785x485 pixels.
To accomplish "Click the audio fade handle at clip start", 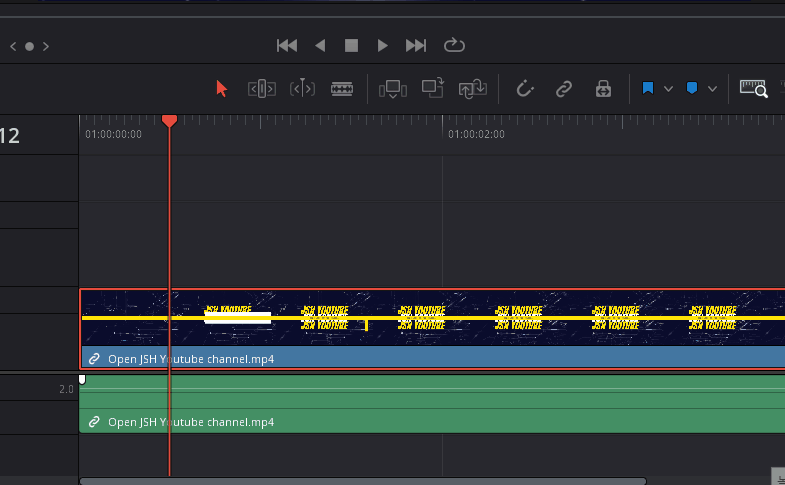I will pos(82,379).
